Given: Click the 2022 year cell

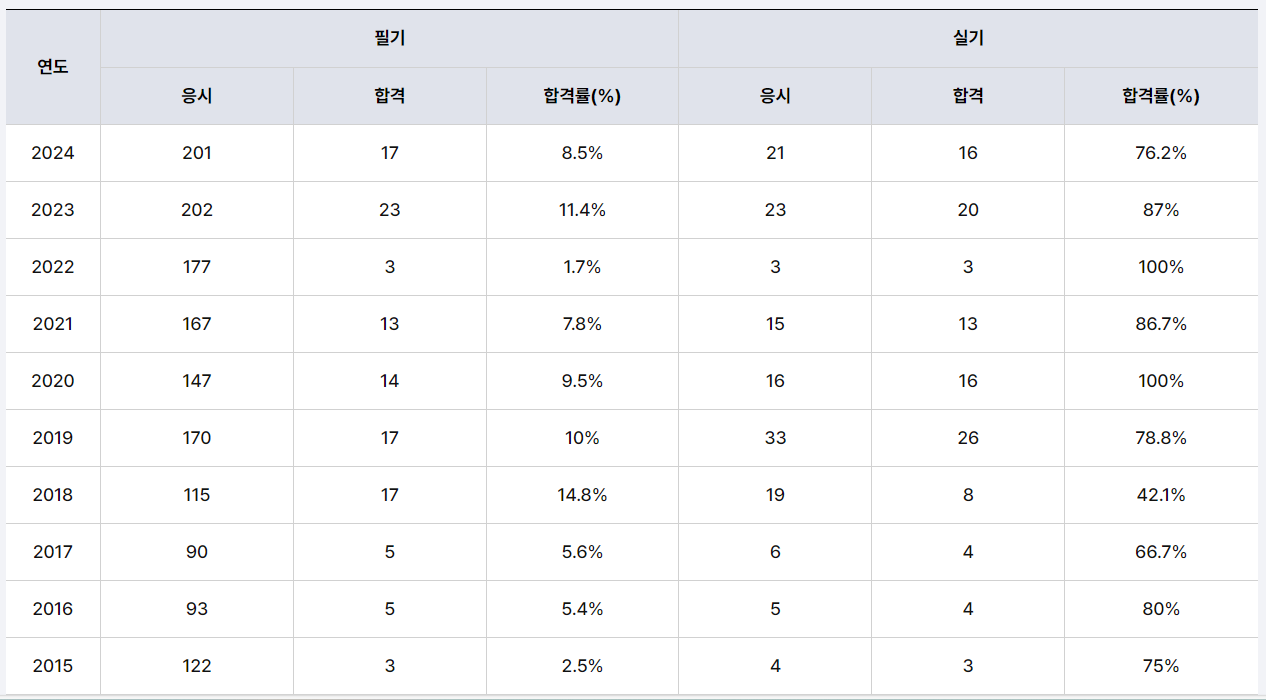Looking at the screenshot, I should 53,267.
